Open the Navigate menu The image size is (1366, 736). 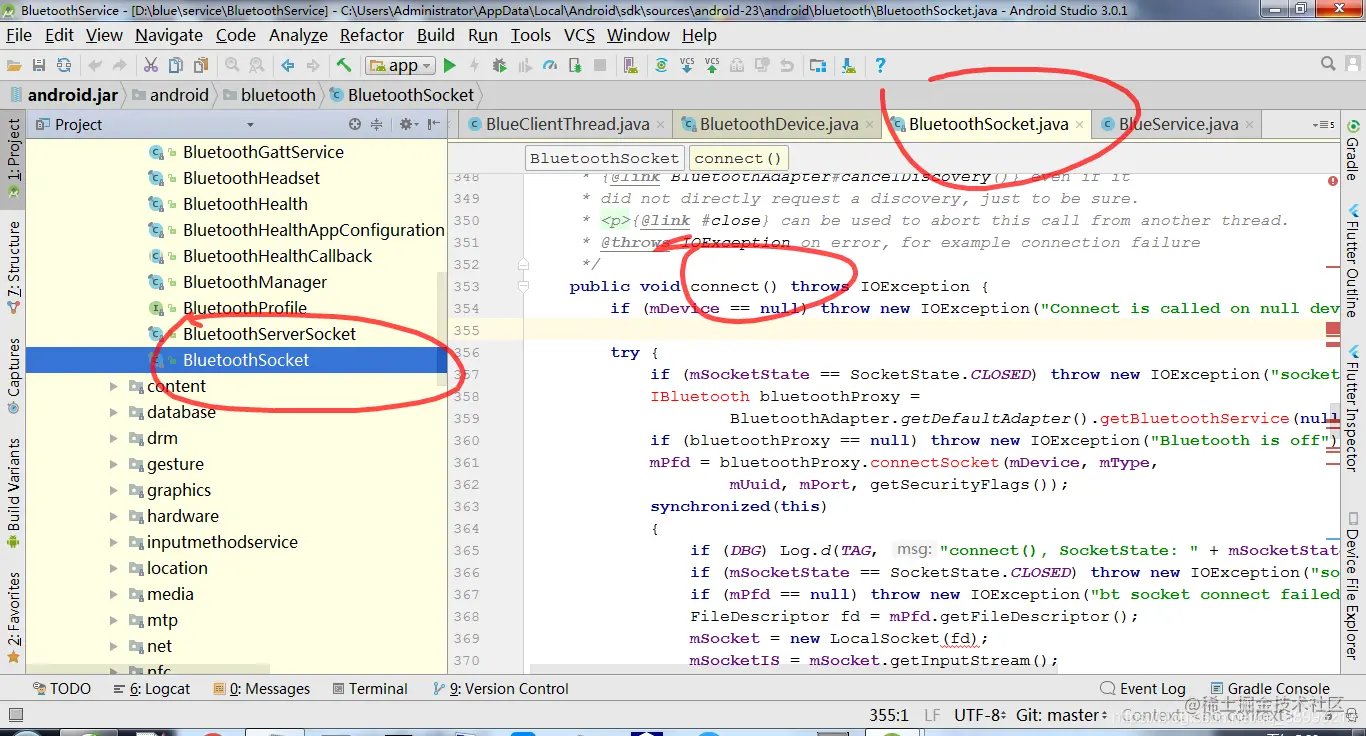(169, 35)
